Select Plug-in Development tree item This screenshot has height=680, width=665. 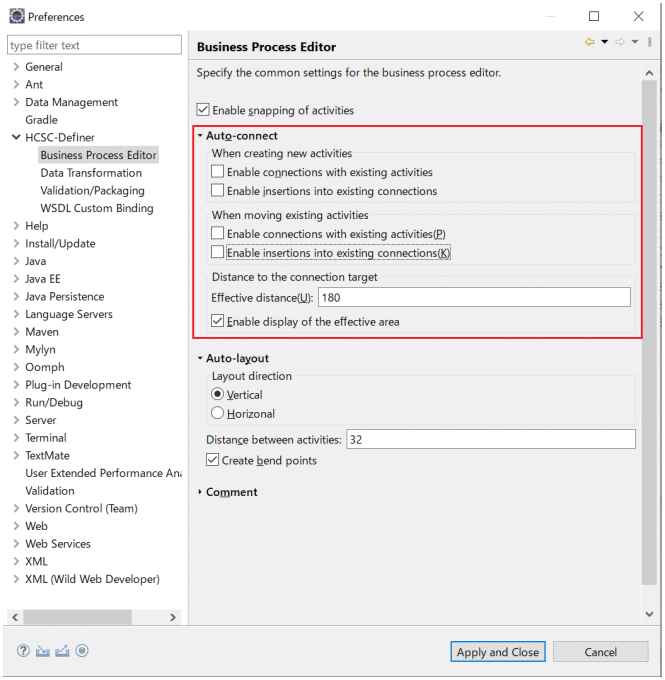click(78, 385)
